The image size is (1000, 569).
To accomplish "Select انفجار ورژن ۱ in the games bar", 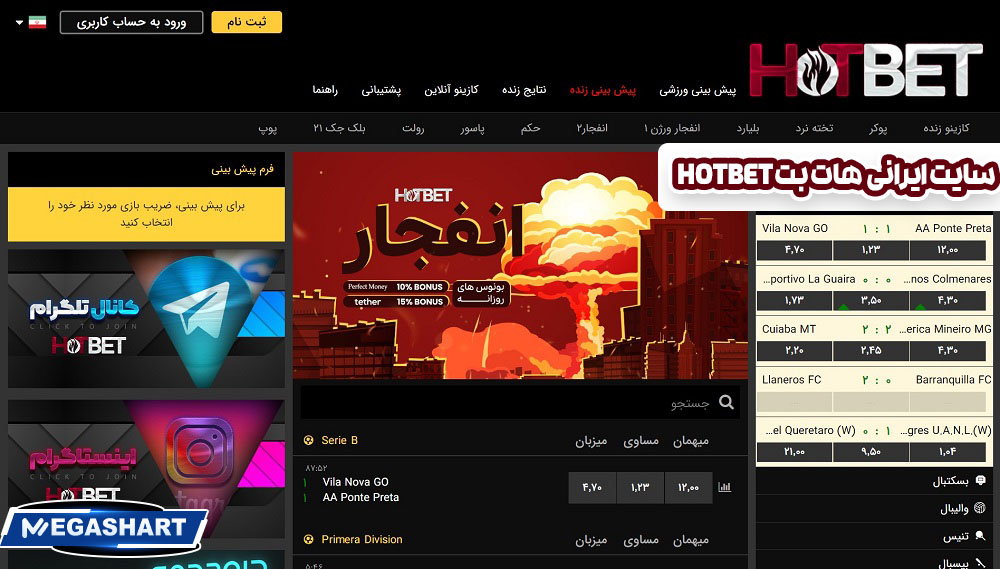I will (672, 128).
